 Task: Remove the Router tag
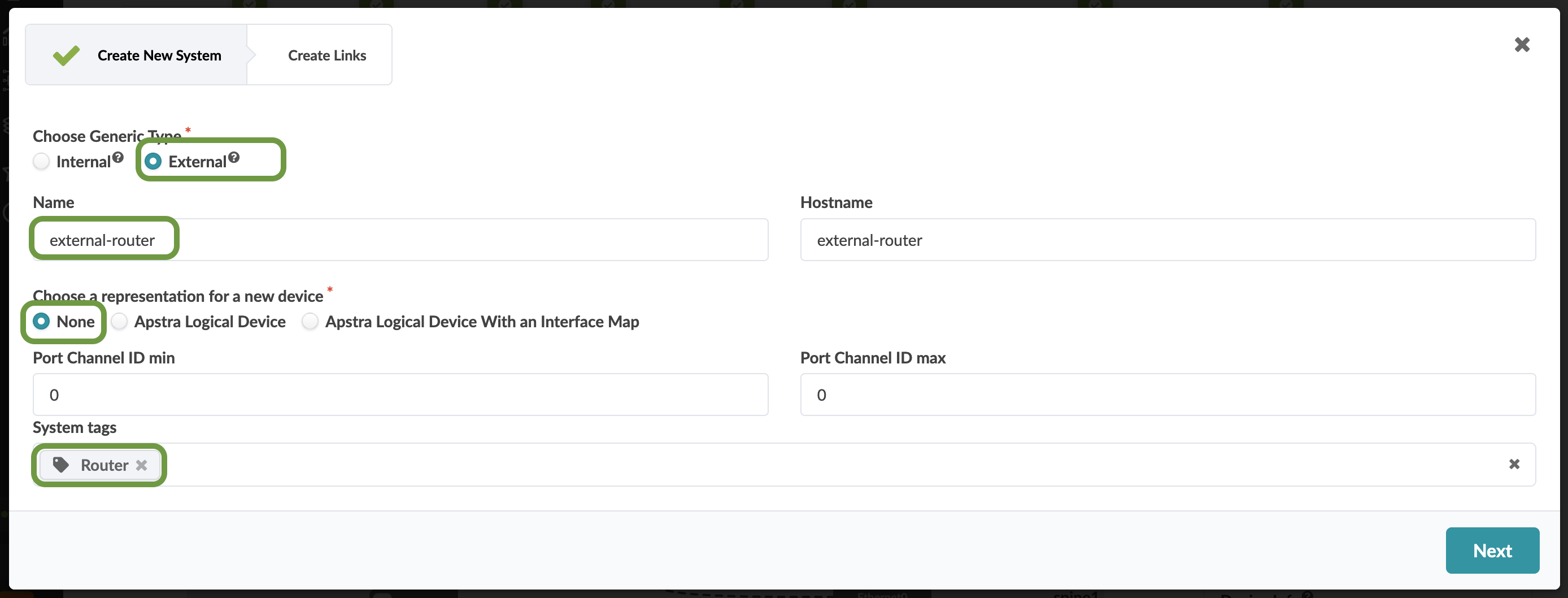coord(142,465)
